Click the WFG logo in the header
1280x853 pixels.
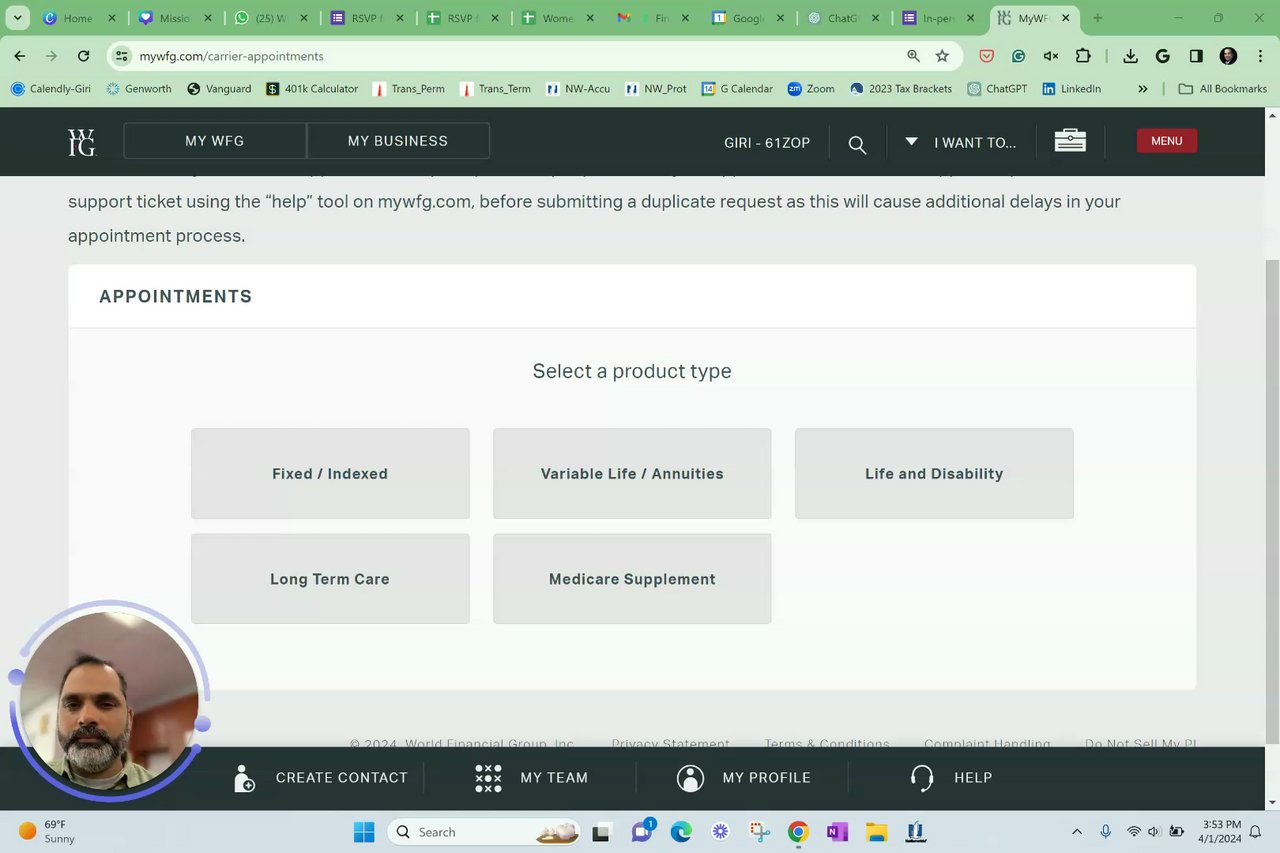point(81,142)
